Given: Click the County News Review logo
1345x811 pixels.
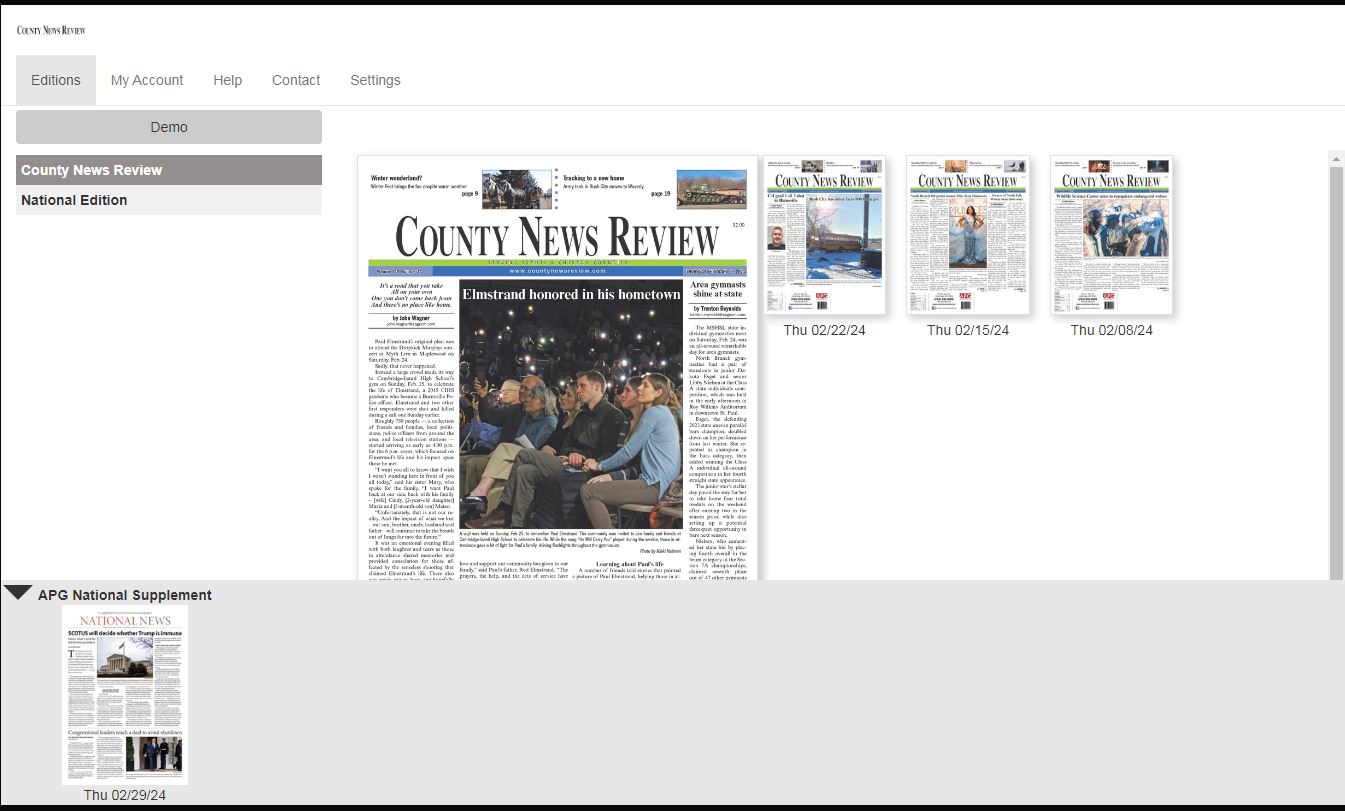Looking at the screenshot, I should coord(51,30).
